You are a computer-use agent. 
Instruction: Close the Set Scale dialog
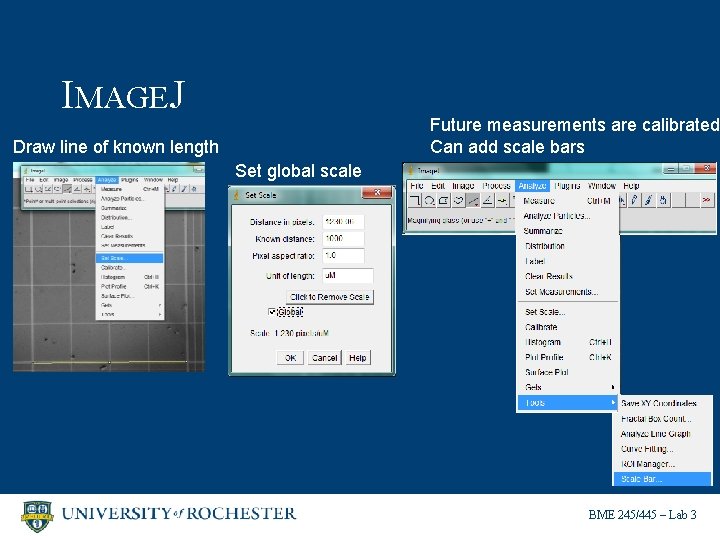pos(377,193)
